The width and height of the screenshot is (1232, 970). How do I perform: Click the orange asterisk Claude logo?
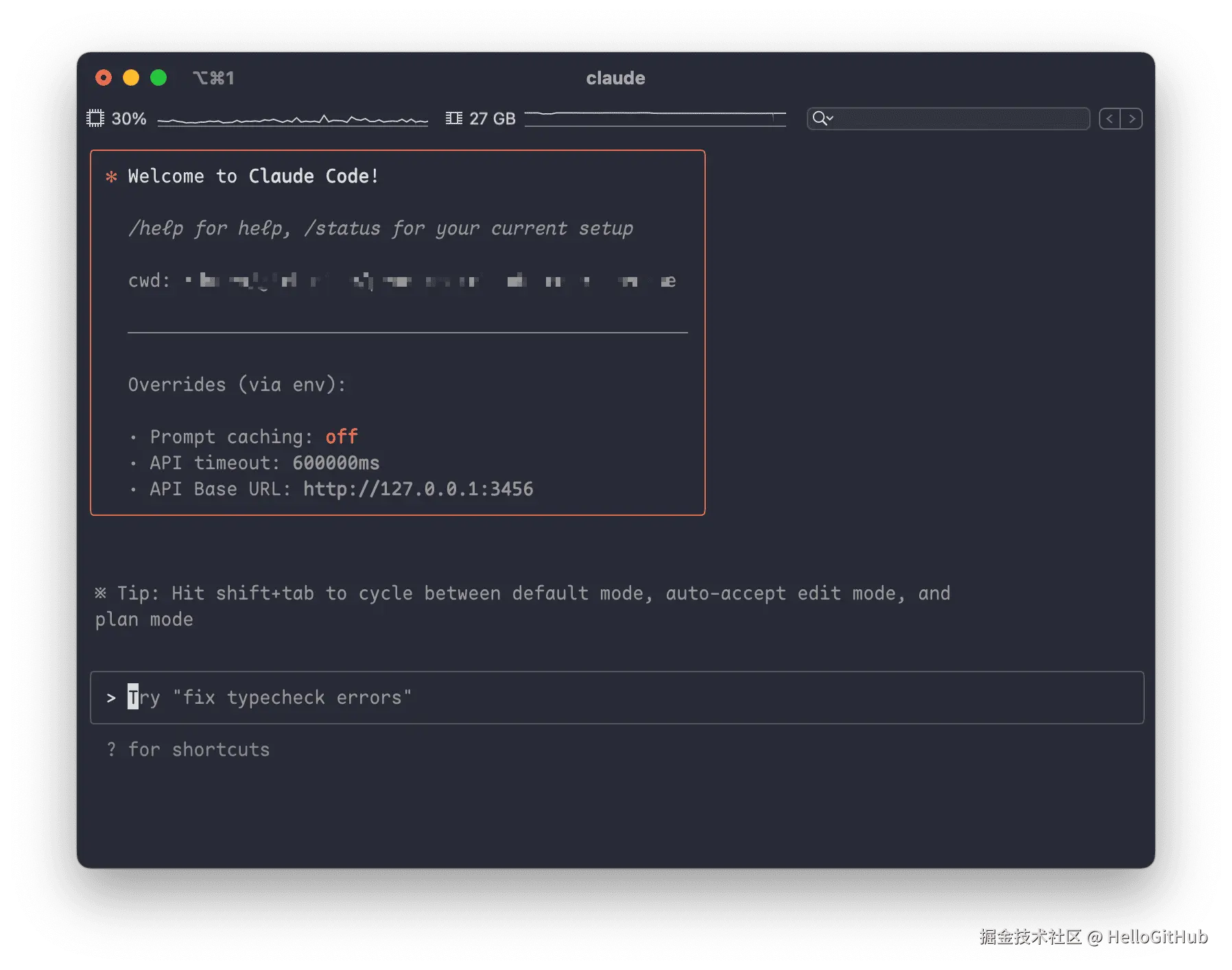pos(111,177)
